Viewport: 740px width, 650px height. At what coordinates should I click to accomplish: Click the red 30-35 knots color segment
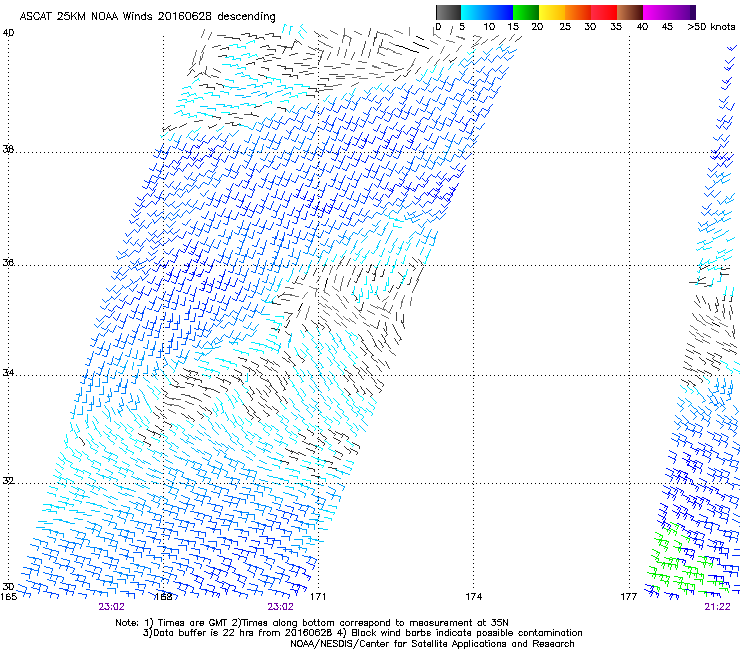[604, 12]
